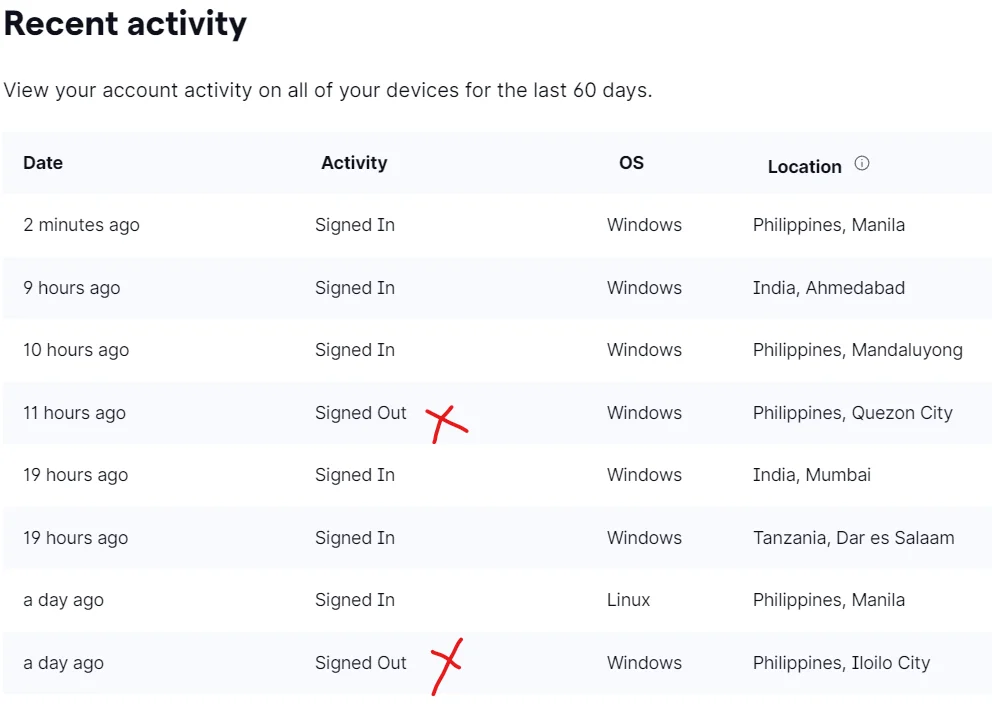Open the 2 minutes ago entry
992x720 pixels.
496,225
